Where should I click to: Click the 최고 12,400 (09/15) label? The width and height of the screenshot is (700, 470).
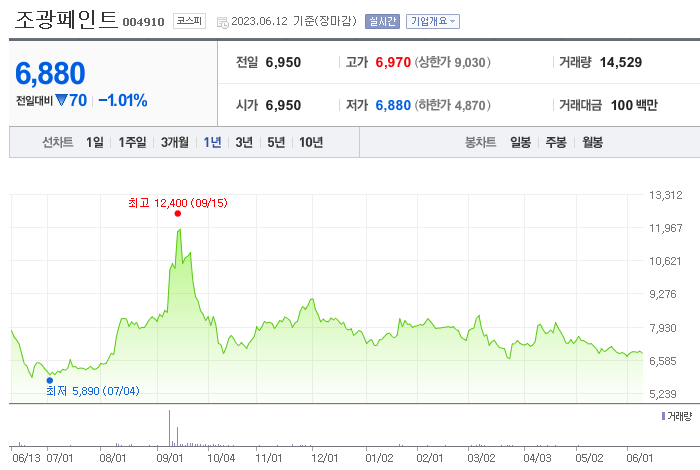click(178, 203)
